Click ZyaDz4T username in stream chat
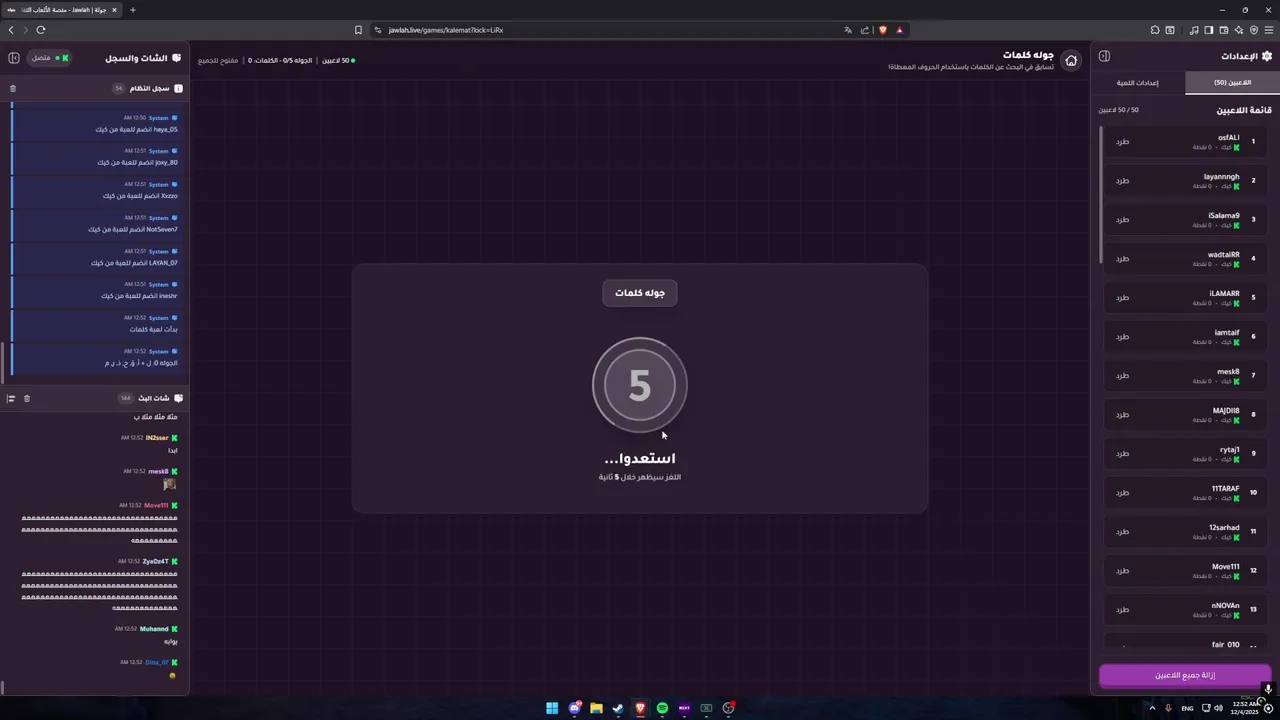This screenshot has height=720, width=1280. click(155, 561)
